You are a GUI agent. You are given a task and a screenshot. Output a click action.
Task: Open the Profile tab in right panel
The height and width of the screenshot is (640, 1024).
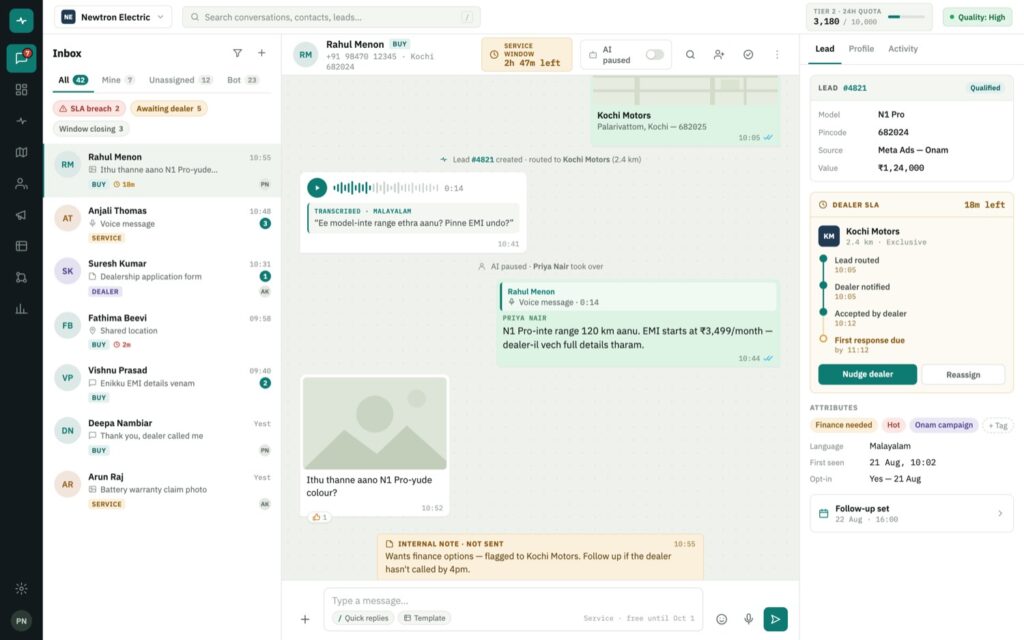[861, 49]
